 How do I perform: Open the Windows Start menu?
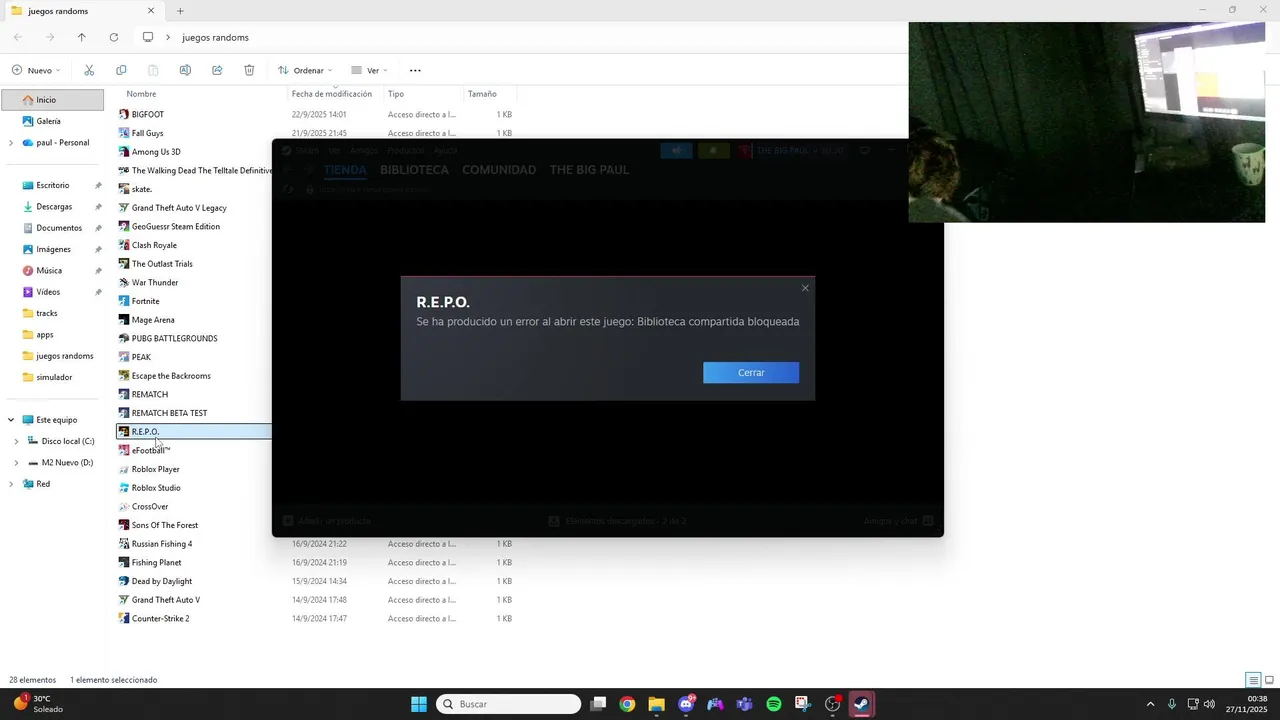coord(419,704)
